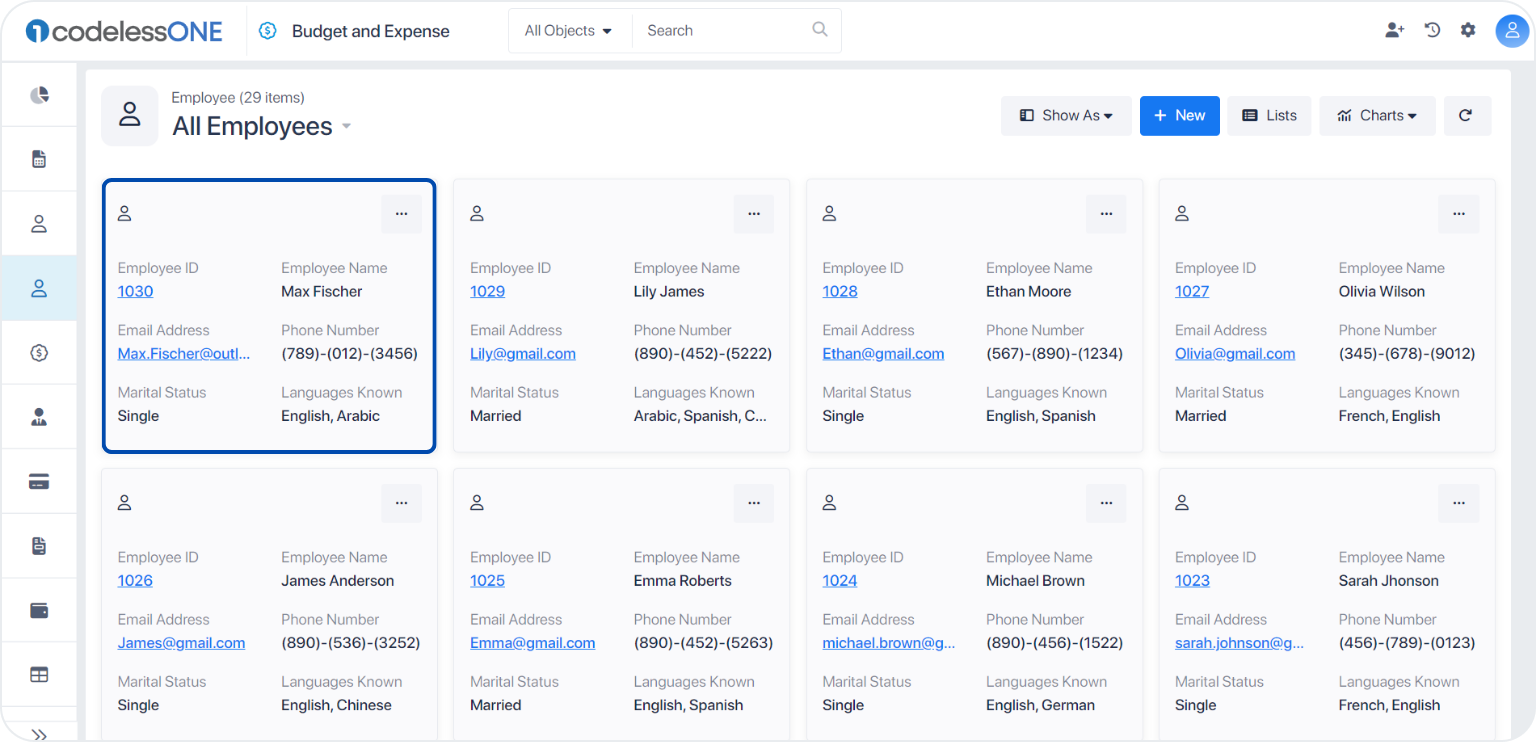Click the Emma@gmail.com email link
Image resolution: width=1536 pixels, height=742 pixels.
point(532,643)
